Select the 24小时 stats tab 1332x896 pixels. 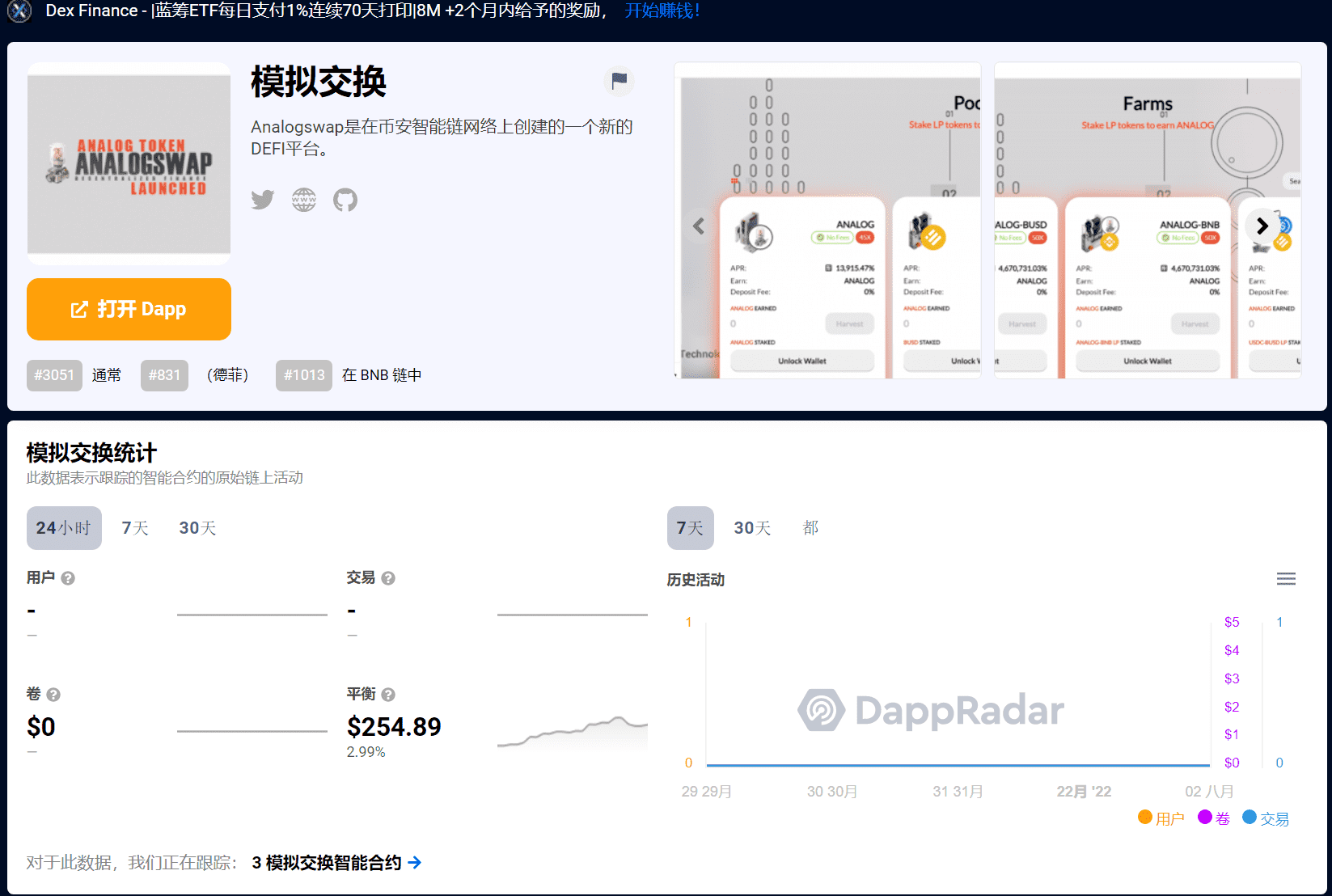[x=64, y=528]
